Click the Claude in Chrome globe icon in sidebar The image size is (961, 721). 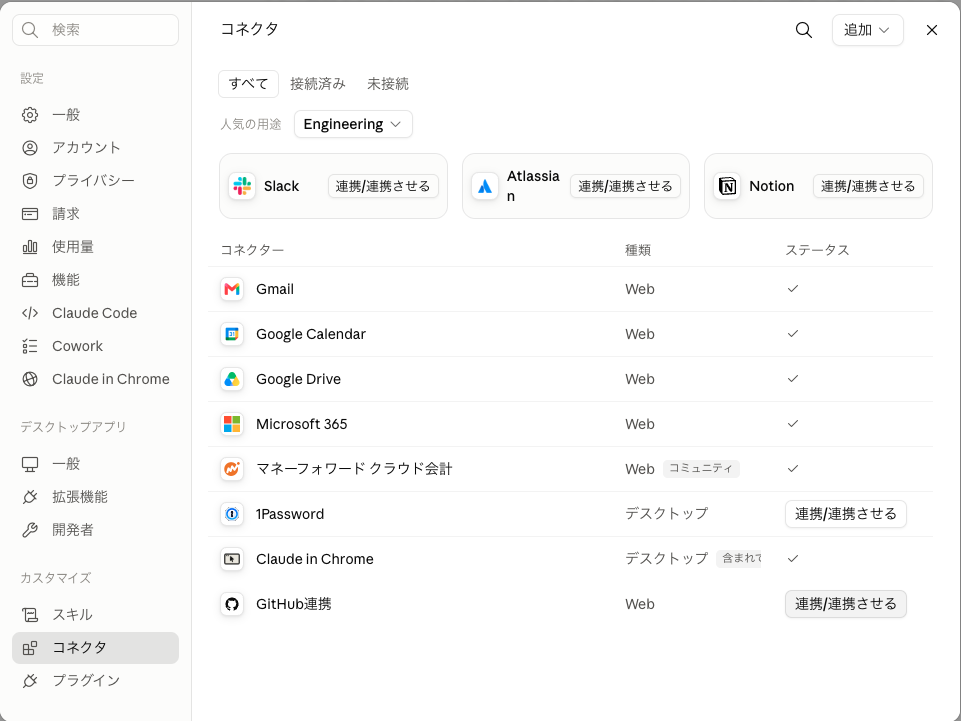point(30,380)
